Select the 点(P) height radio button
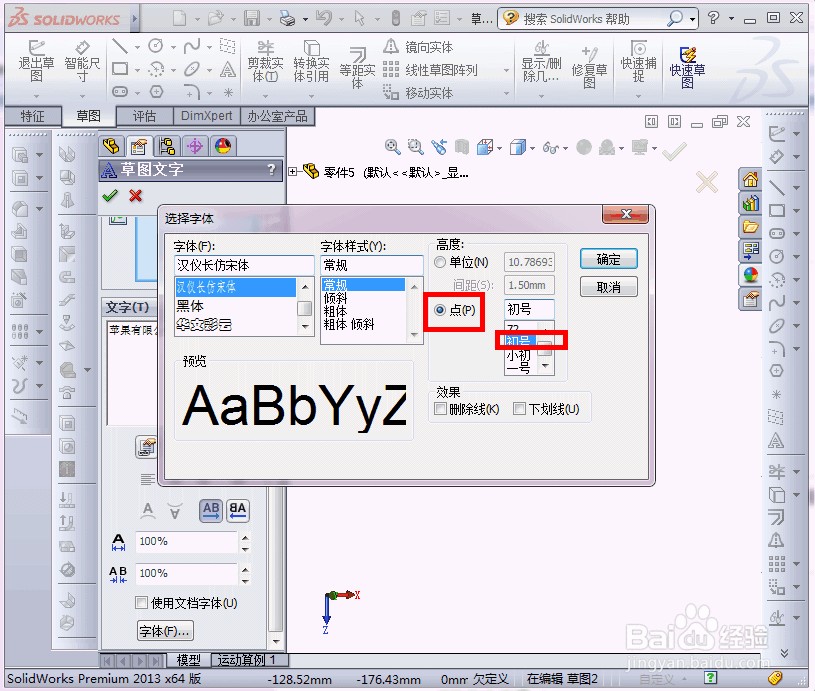The image size is (815, 691). 440,310
